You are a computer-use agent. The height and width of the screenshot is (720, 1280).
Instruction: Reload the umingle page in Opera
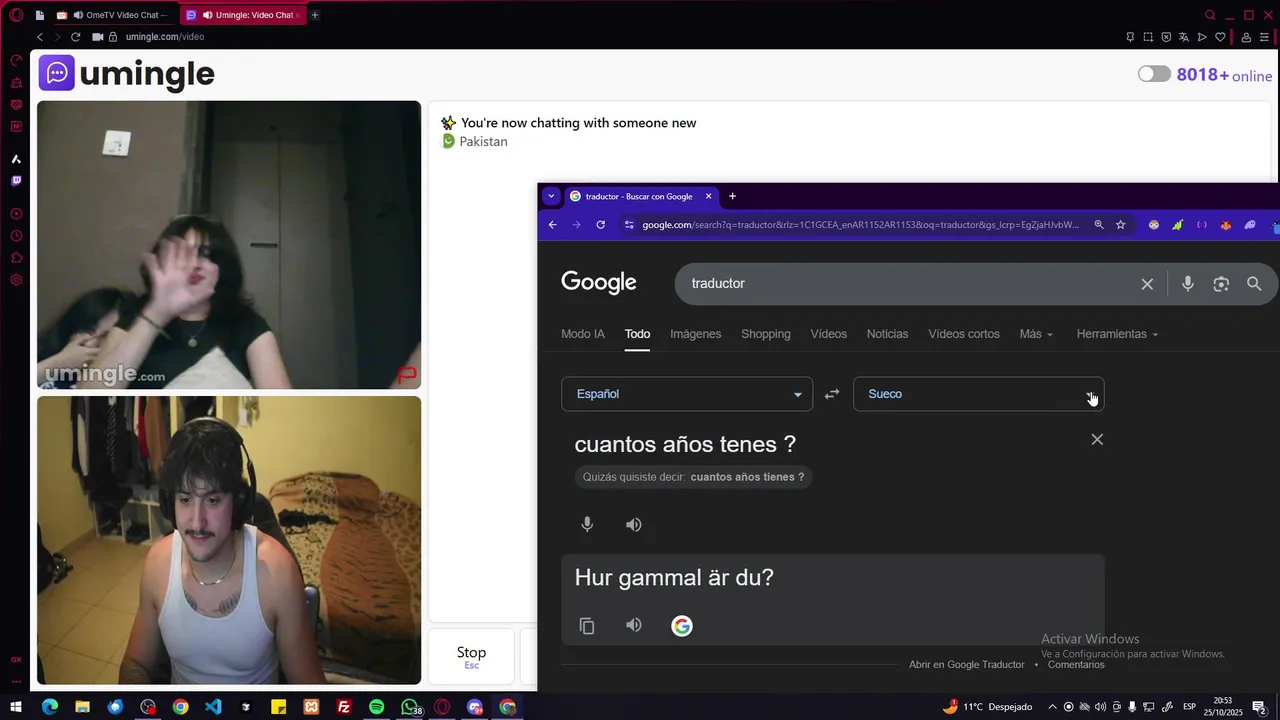(75, 37)
